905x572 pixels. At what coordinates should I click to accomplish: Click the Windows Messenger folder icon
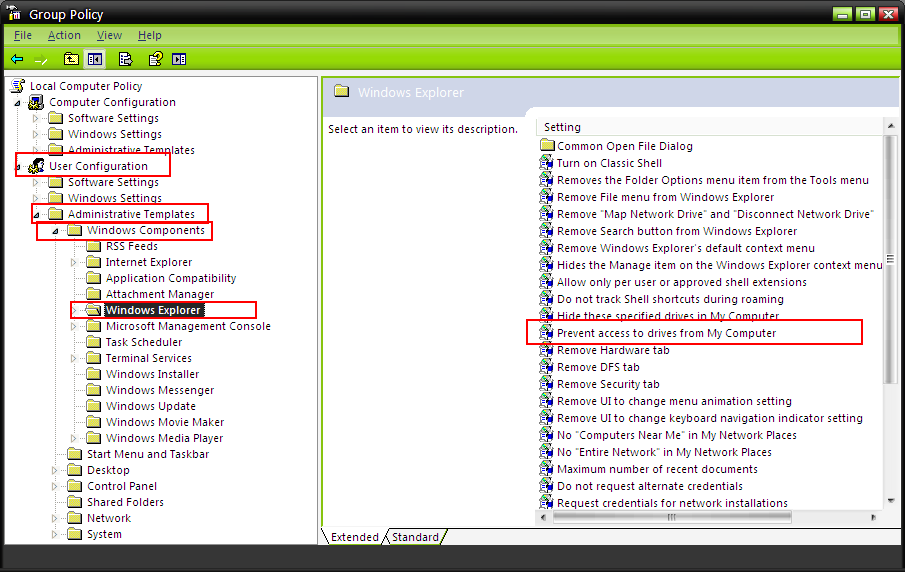click(94, 390)
